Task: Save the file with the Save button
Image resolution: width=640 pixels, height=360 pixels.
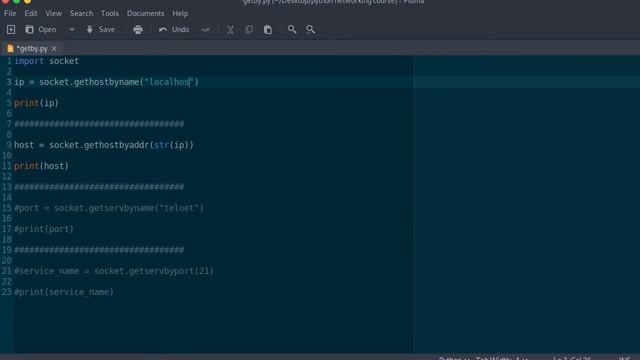Action: coord(101,29)
